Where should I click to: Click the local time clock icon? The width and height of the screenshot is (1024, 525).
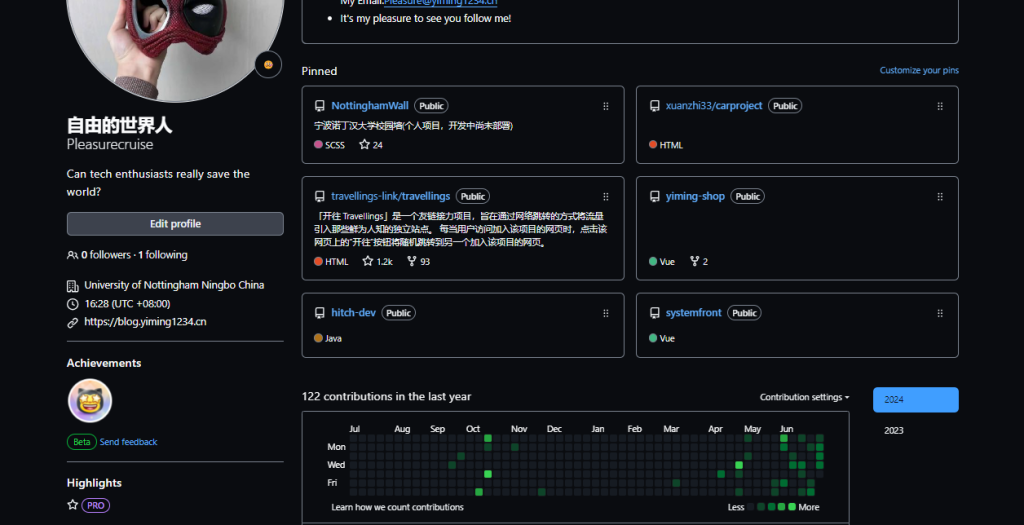pyautogui.click(x=72, y=304)
